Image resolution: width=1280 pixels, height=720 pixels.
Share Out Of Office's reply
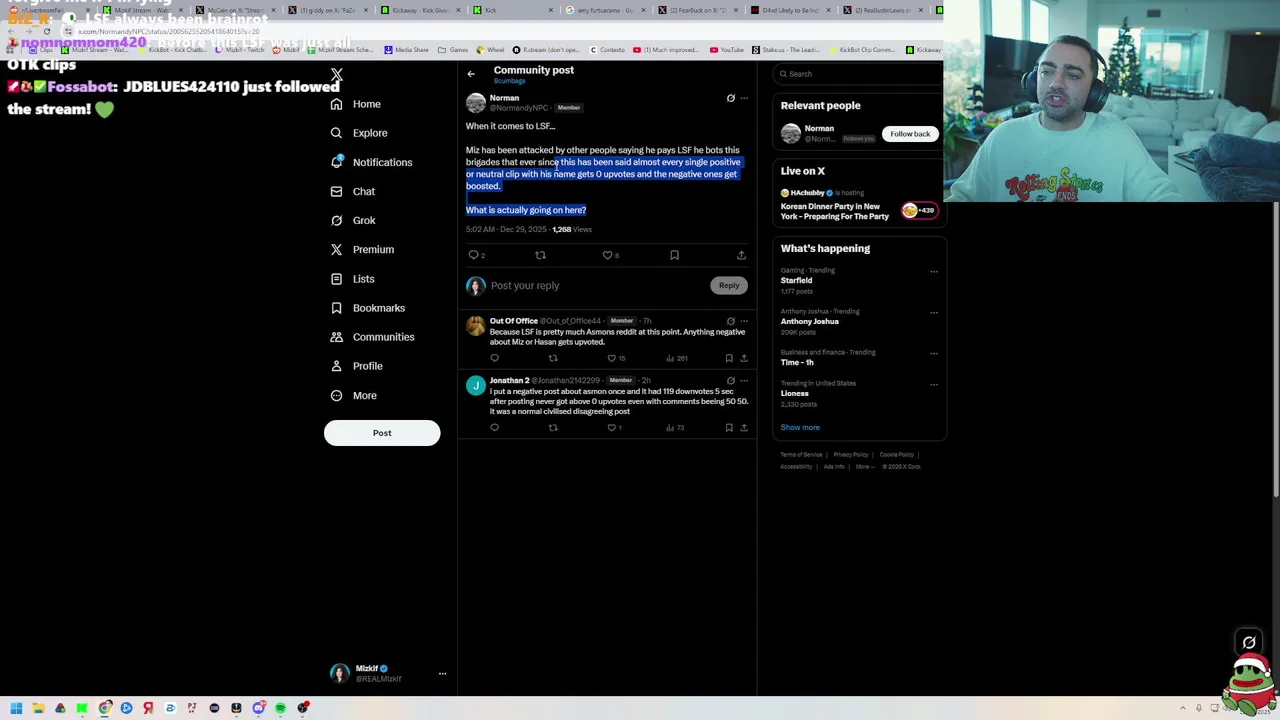744,358
